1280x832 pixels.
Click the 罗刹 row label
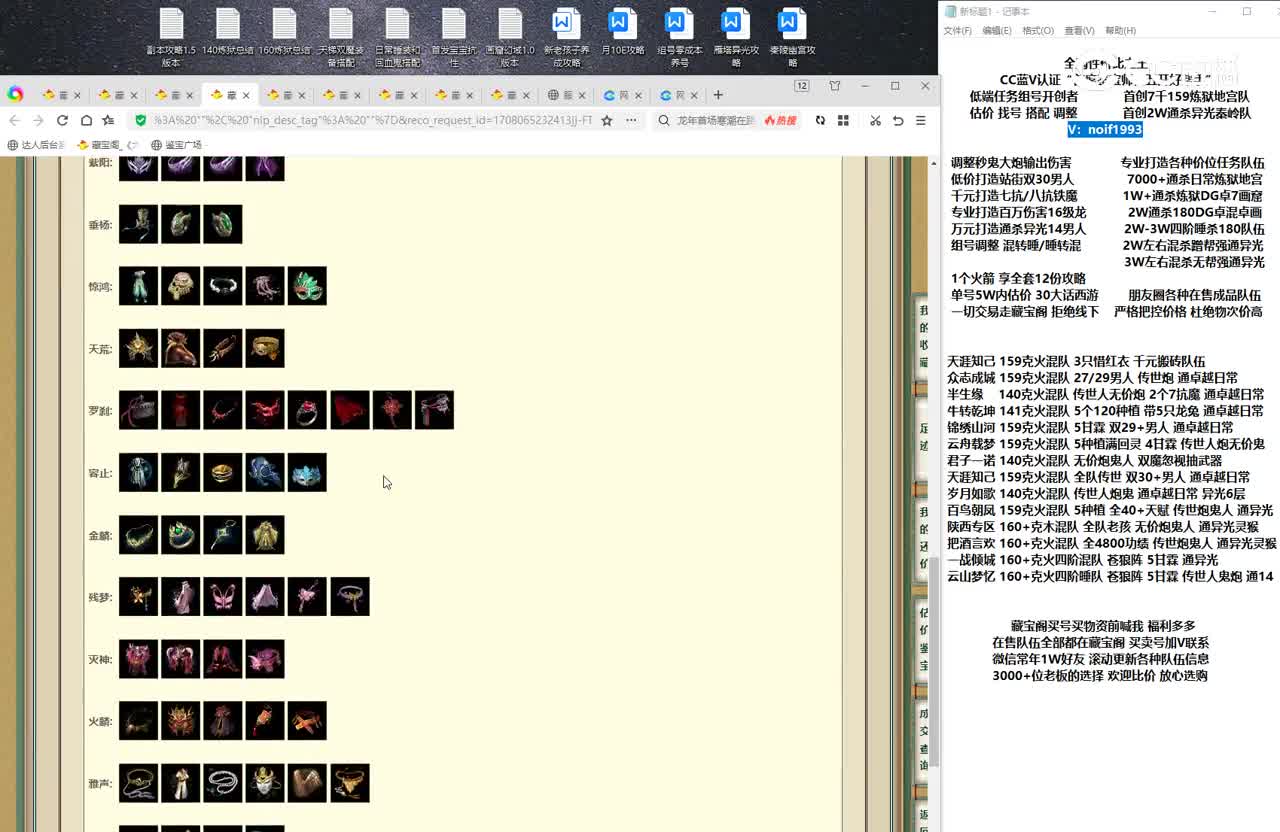100,411
